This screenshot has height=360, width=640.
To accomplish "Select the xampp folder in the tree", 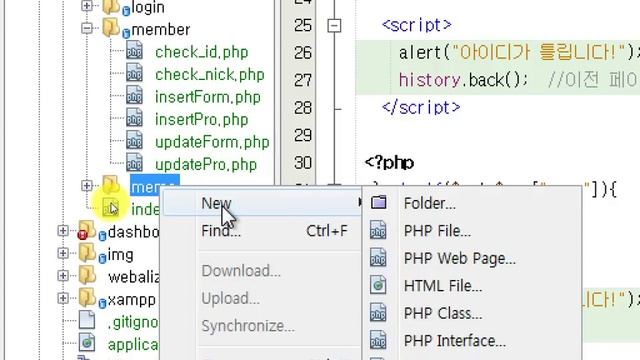I will 131,300.
